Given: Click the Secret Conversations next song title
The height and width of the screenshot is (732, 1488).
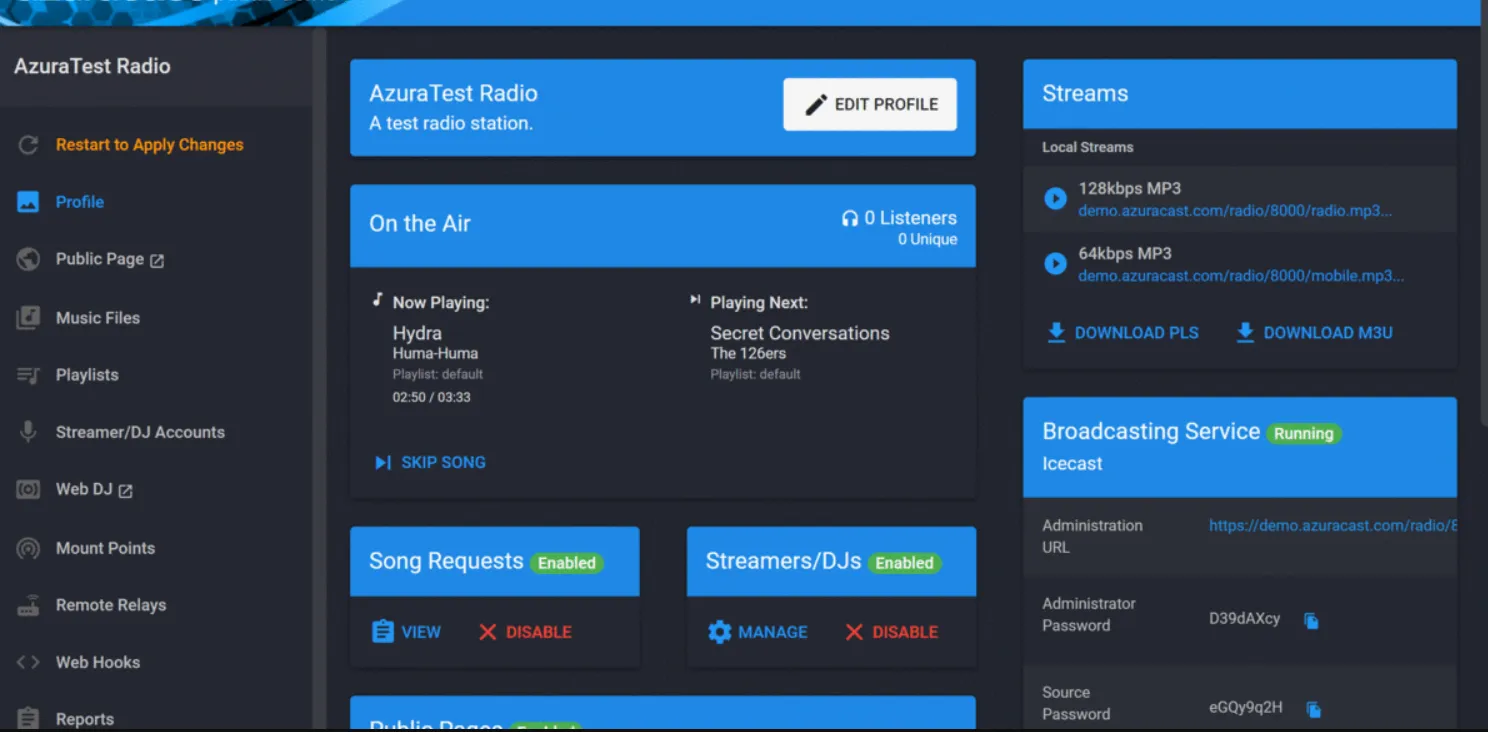Looking at the screenshot, I should [x=800, y=333].
